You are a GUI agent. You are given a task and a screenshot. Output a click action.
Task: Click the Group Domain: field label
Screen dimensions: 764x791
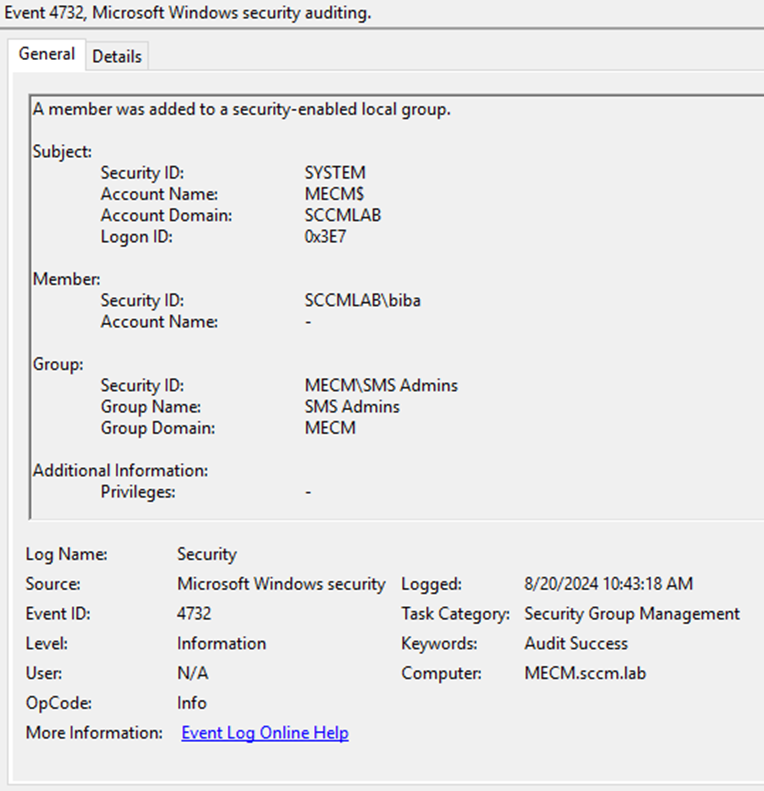[157, 428]
